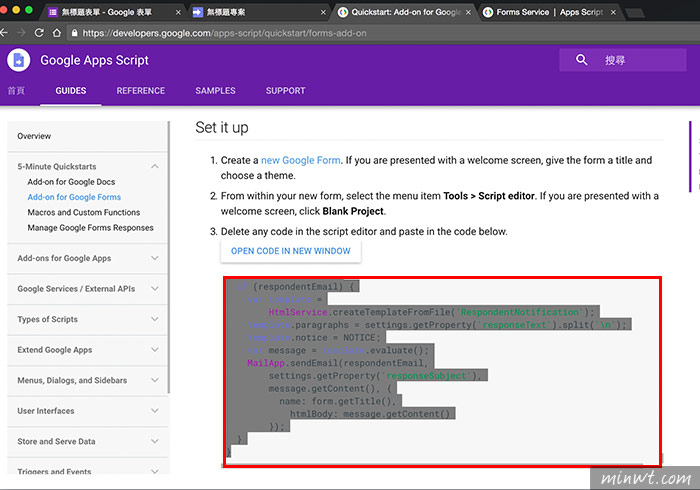Click the sidebar vertical scrollbar
700x490 pixels.
point(169,257)
